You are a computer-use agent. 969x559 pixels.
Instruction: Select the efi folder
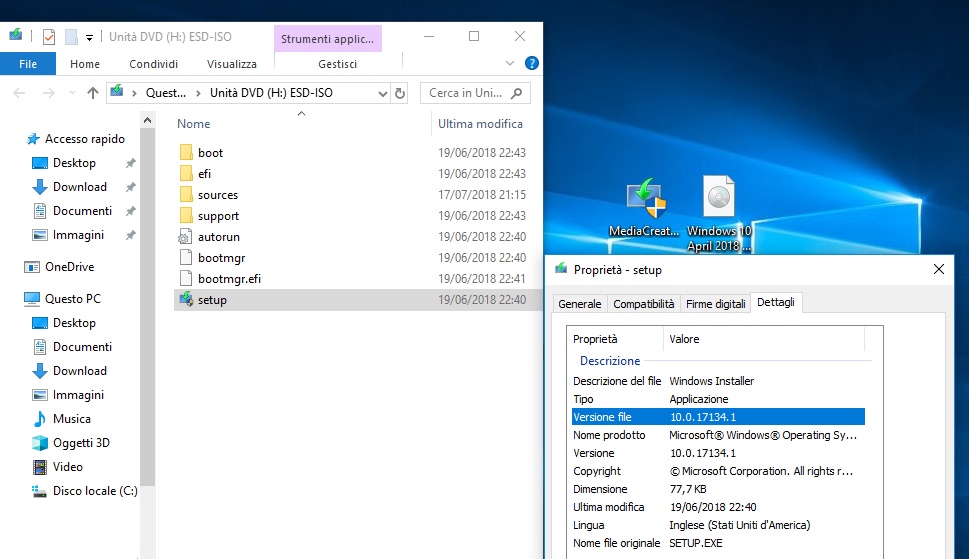click(x=204, y=174)
